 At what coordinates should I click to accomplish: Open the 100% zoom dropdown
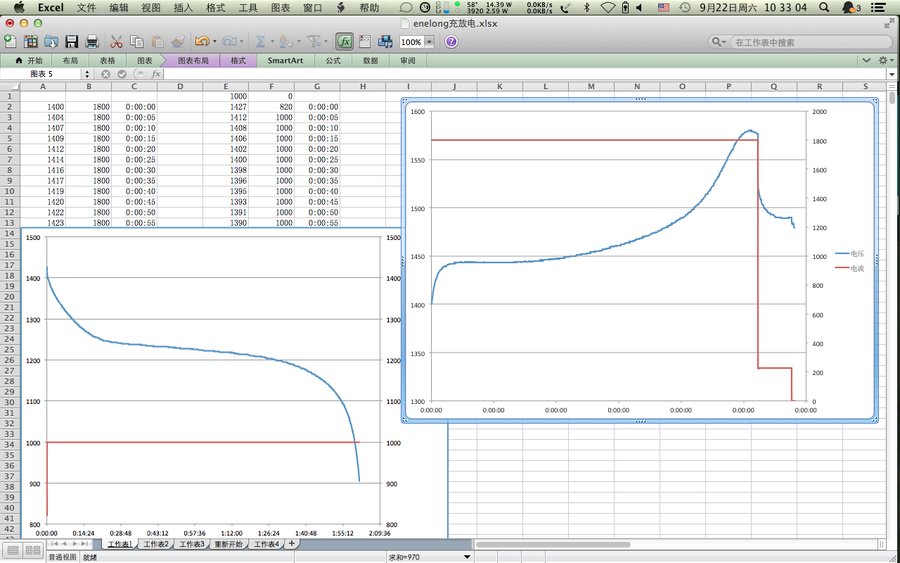(429, 42)
